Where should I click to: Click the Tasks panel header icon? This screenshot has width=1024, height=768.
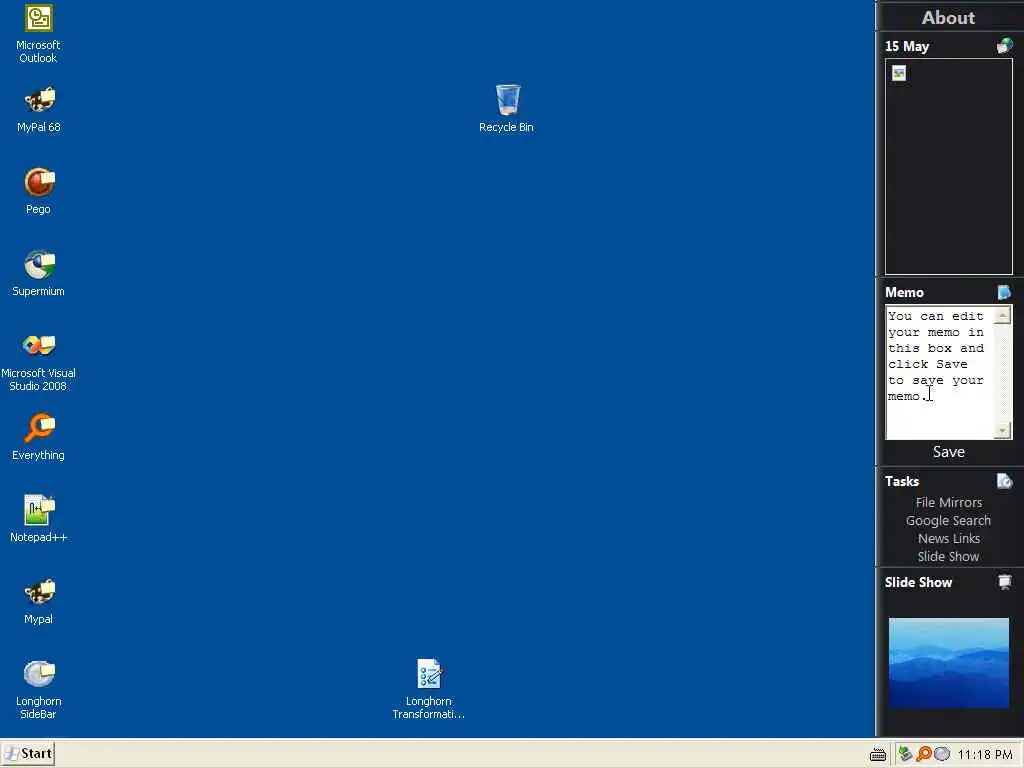[1004, 481]
